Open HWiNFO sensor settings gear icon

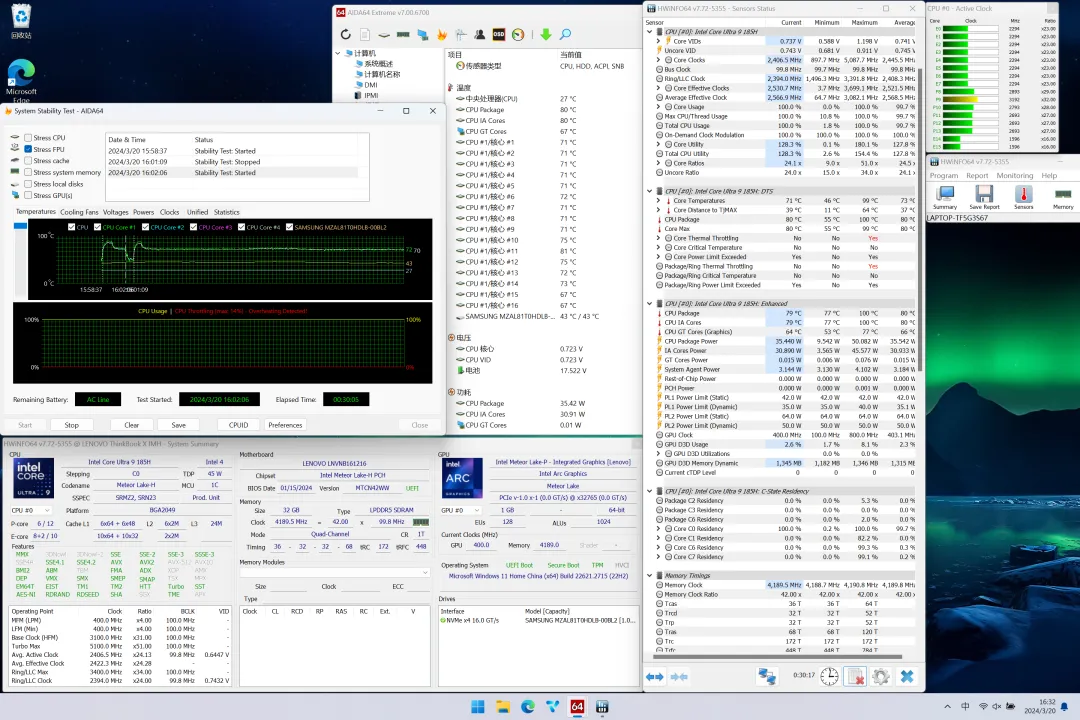pos(881,677)
